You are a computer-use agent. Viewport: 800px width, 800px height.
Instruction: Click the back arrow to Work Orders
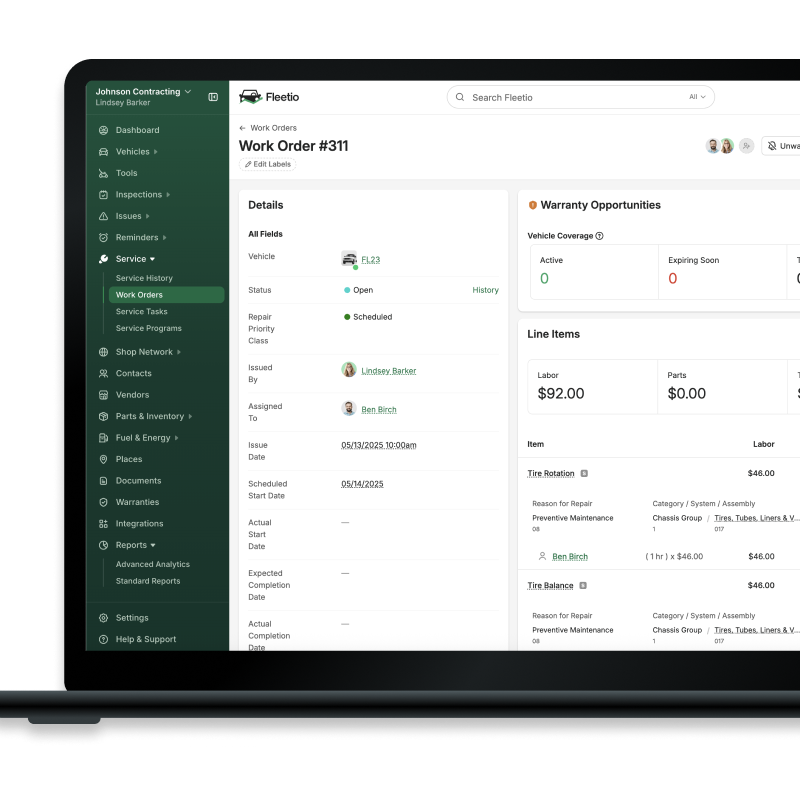[x=242, y=128]
